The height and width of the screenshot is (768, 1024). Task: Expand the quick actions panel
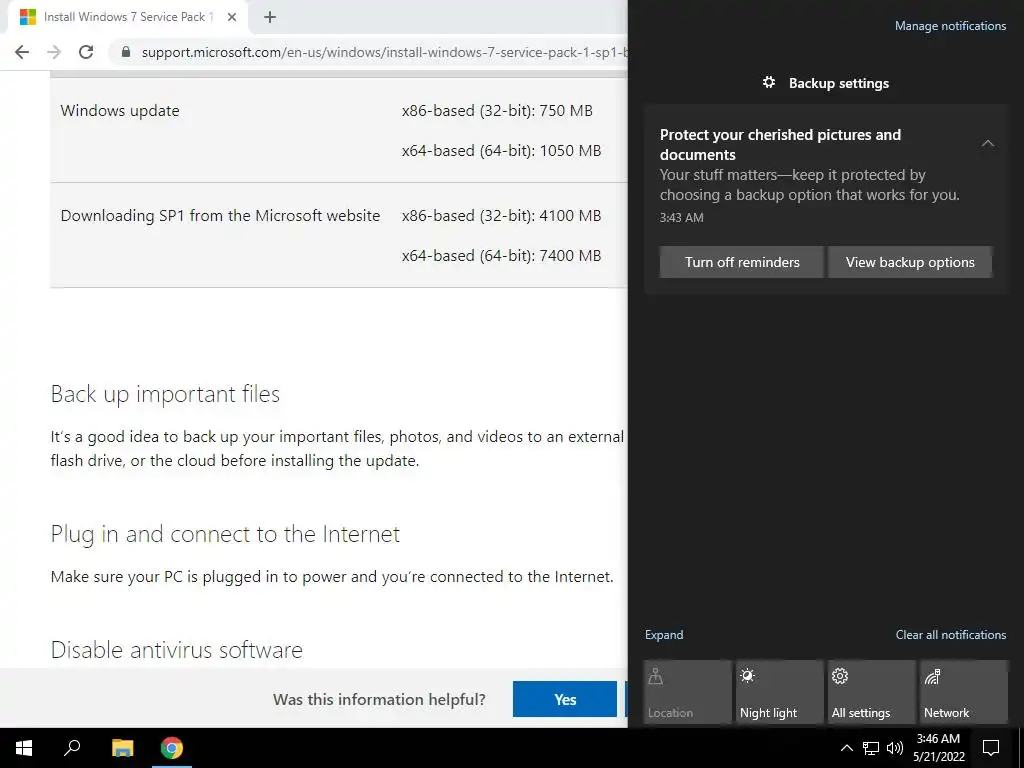[664, 635]
